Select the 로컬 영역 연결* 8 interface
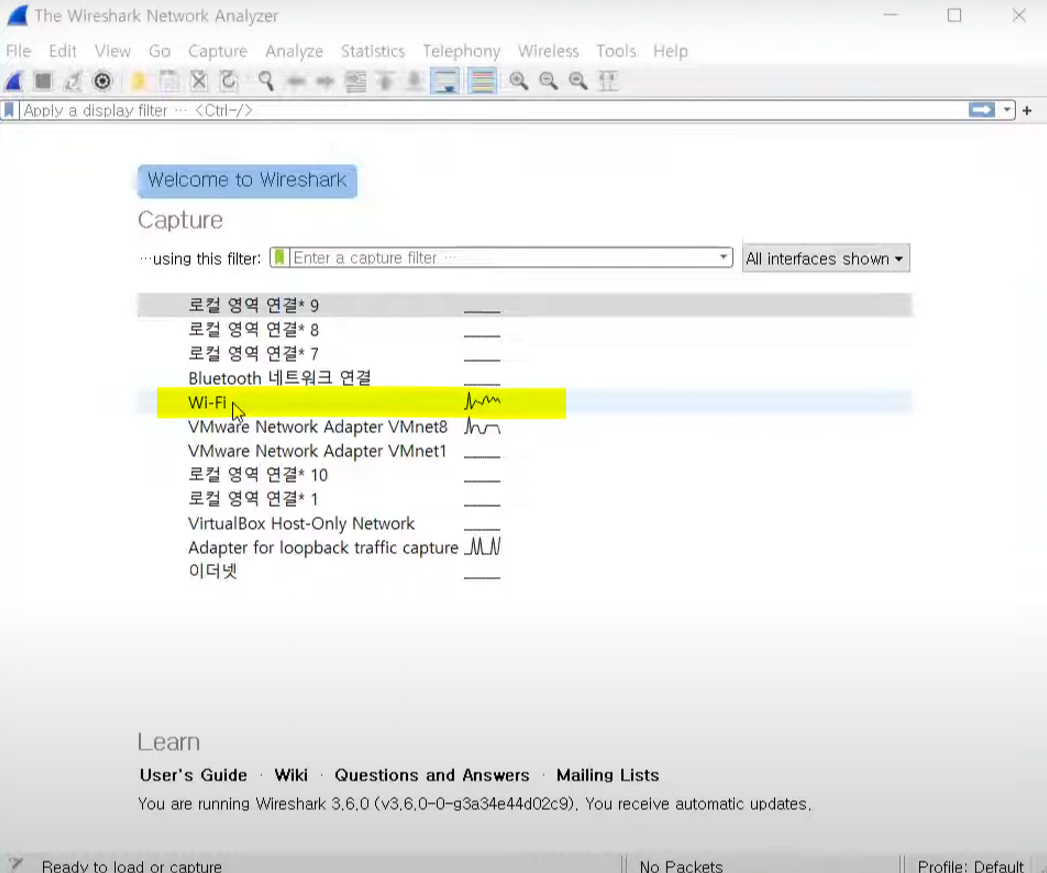Viewport: 1047px width, 873px height. pos(524,329)
